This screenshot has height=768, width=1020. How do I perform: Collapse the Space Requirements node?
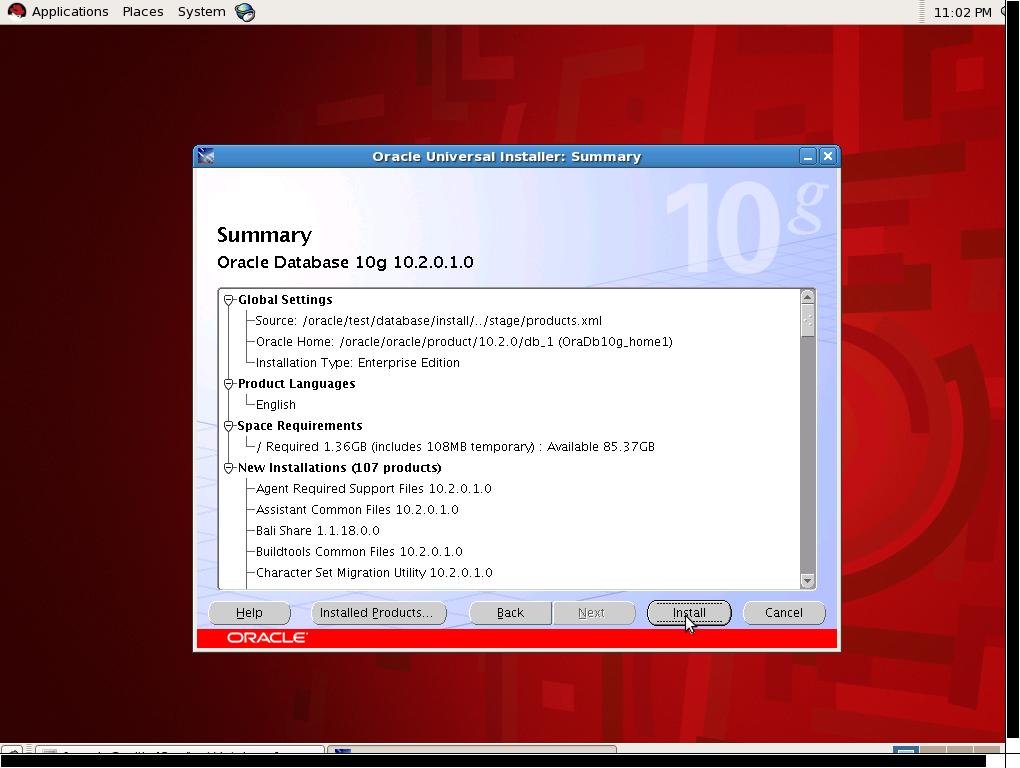pyautogui.click(x=228, y=426)
